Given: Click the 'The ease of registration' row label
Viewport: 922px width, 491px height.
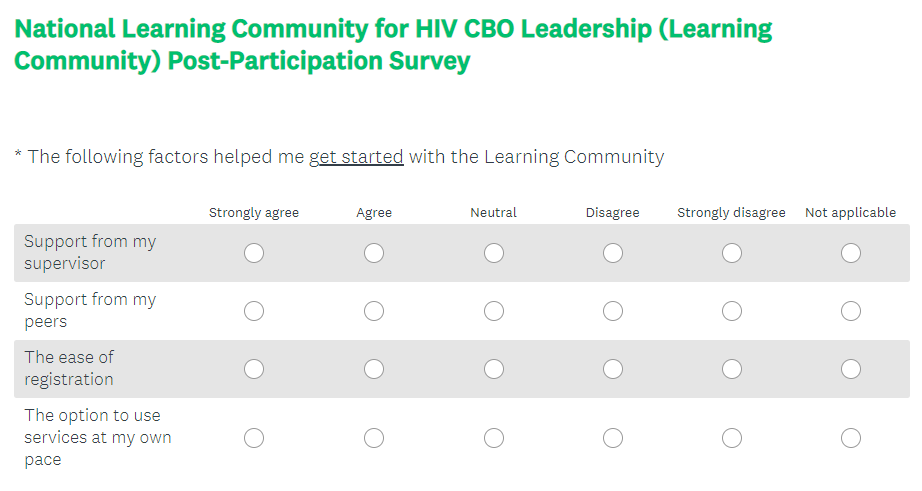Looking at the screenshot, I should [69, 368].
